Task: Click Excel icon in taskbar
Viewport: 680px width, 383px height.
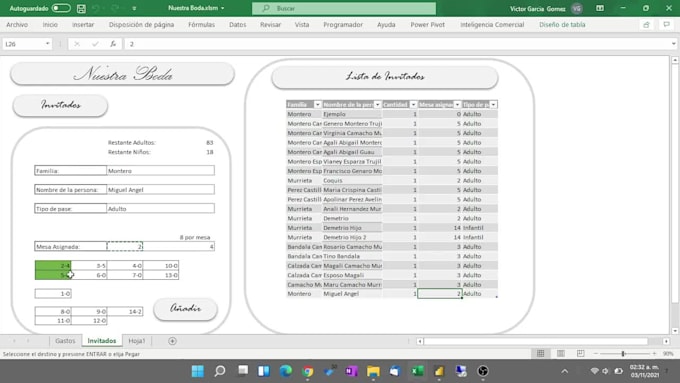Action: coord(417,371)
